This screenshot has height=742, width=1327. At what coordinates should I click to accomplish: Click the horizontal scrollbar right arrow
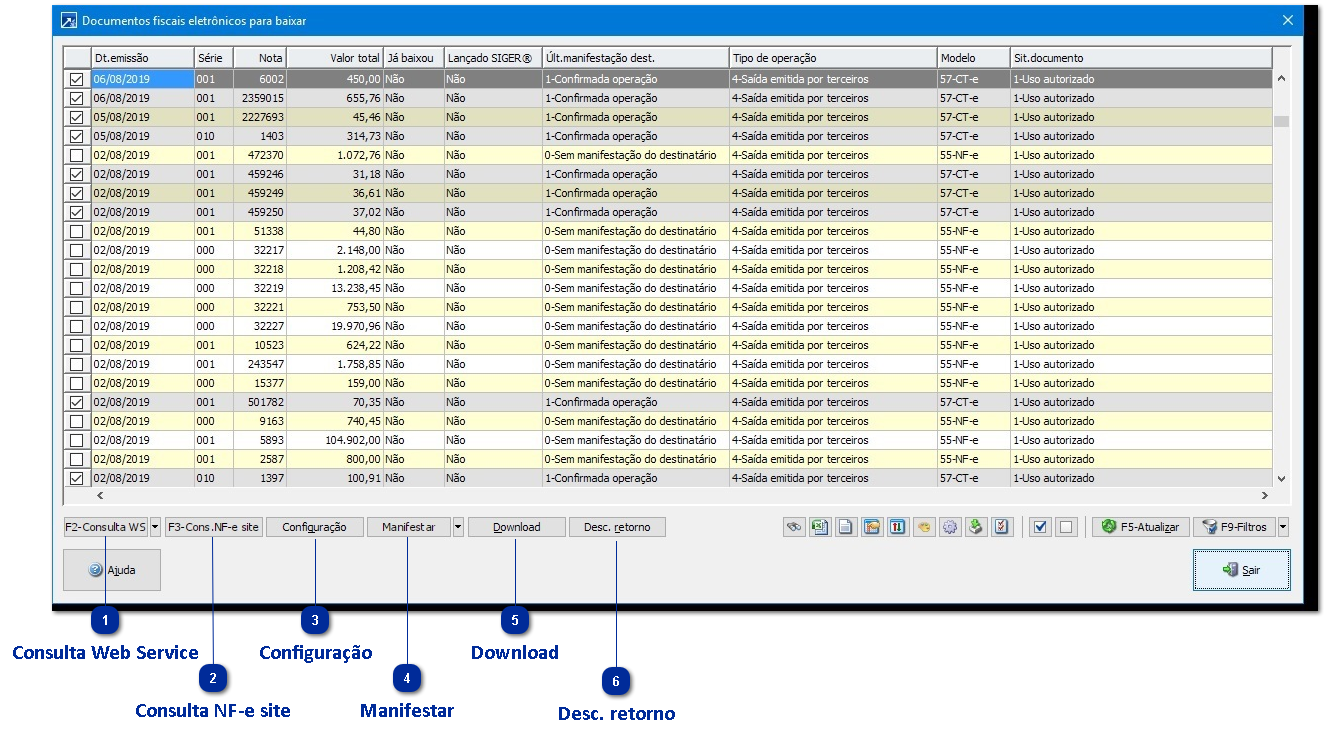point(1264,495)
